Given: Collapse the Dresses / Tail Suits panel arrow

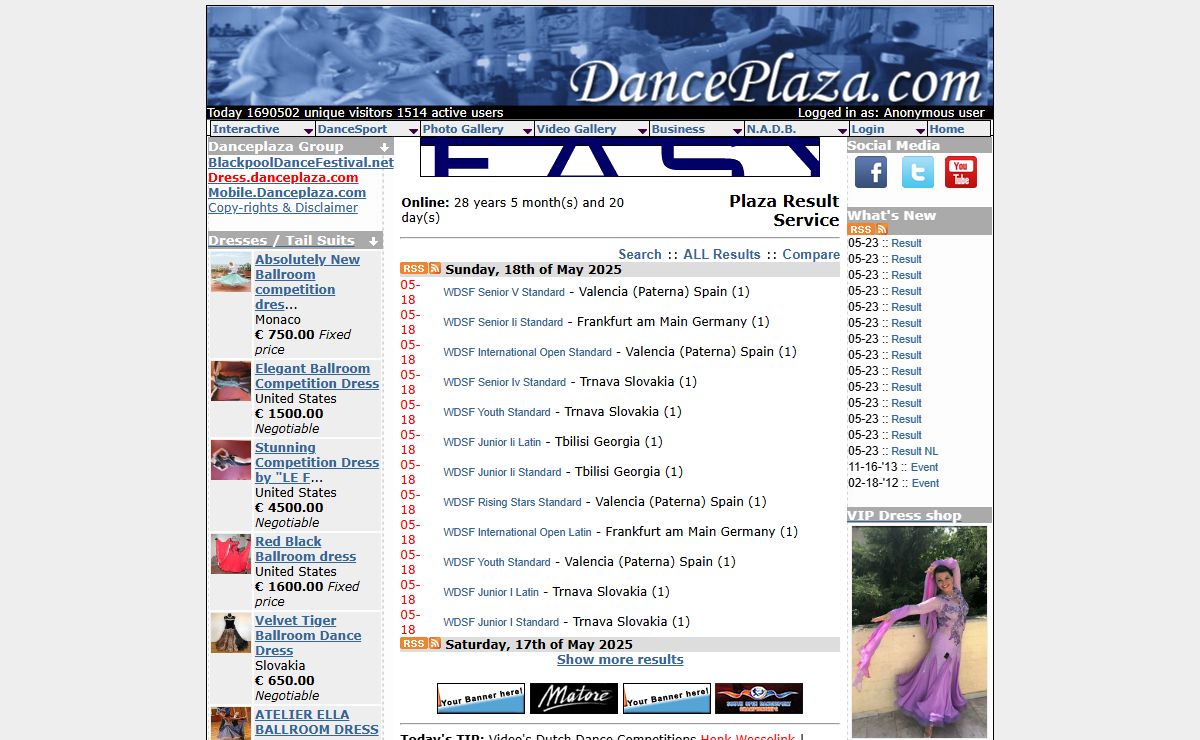Looking at the screenshot, I should 375,241.
